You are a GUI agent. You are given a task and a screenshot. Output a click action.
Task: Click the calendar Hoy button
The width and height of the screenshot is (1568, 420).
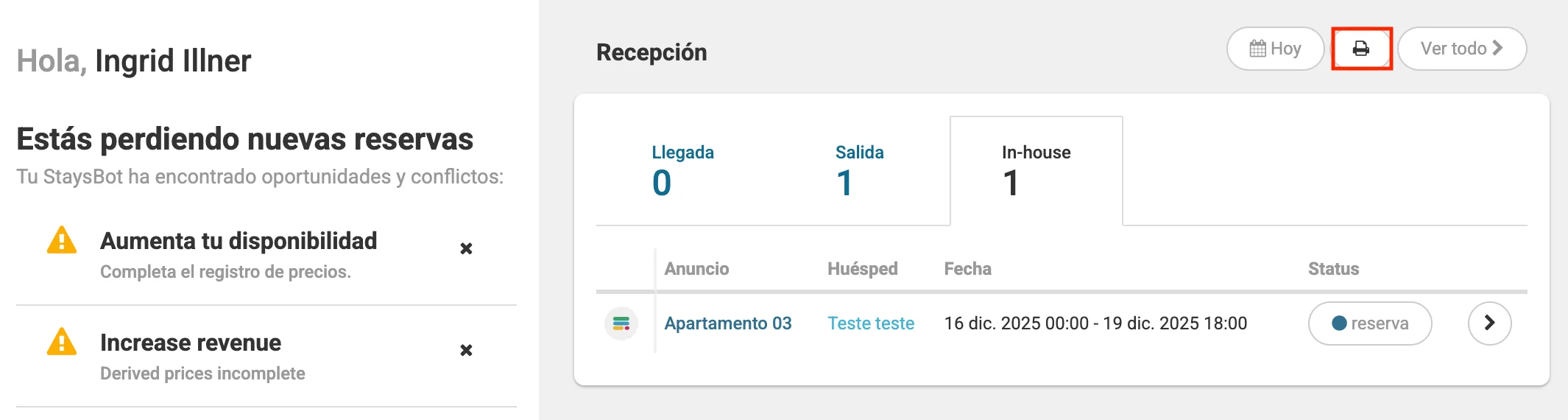pos(1275,49)
